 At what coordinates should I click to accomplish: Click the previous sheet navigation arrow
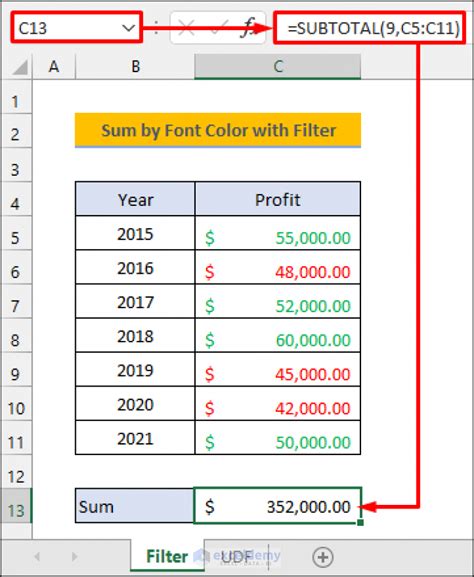coord(37,556)
